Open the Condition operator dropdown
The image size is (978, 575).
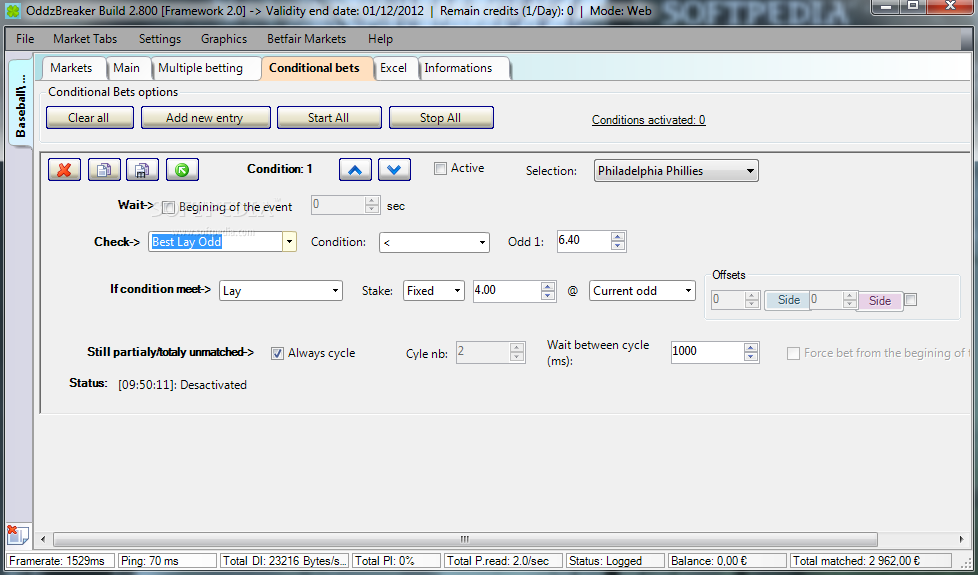coord(434,243)
